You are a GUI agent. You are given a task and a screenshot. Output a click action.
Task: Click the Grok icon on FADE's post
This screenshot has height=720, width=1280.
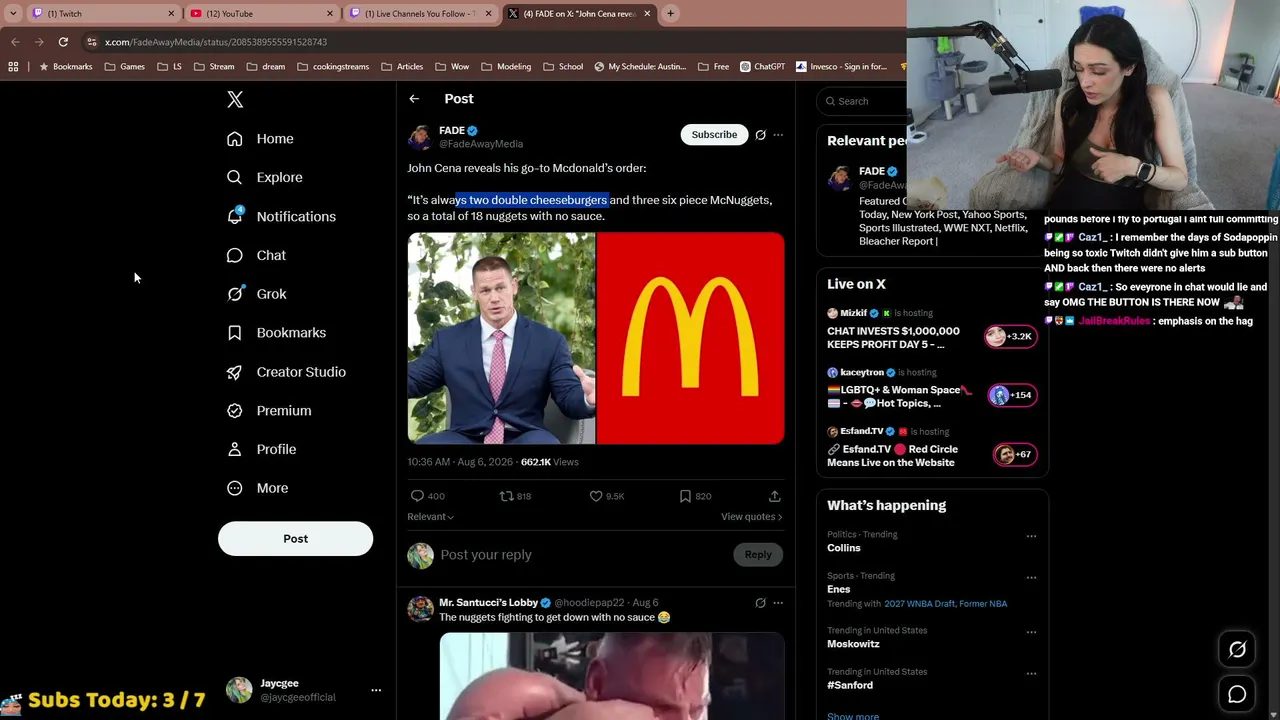click(x=760, y=135)
